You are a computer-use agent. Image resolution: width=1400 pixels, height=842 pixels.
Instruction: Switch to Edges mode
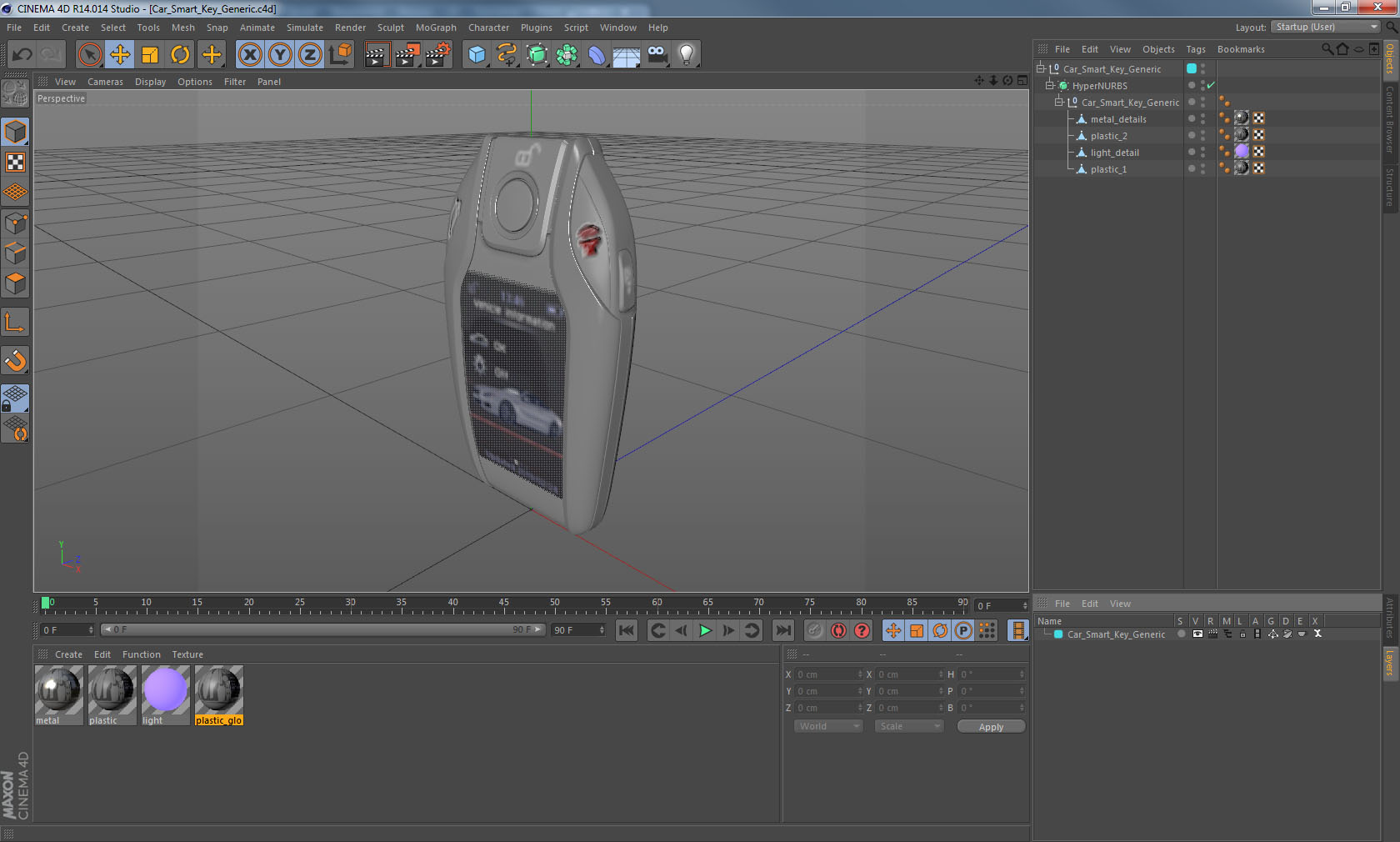pos(16,253)
